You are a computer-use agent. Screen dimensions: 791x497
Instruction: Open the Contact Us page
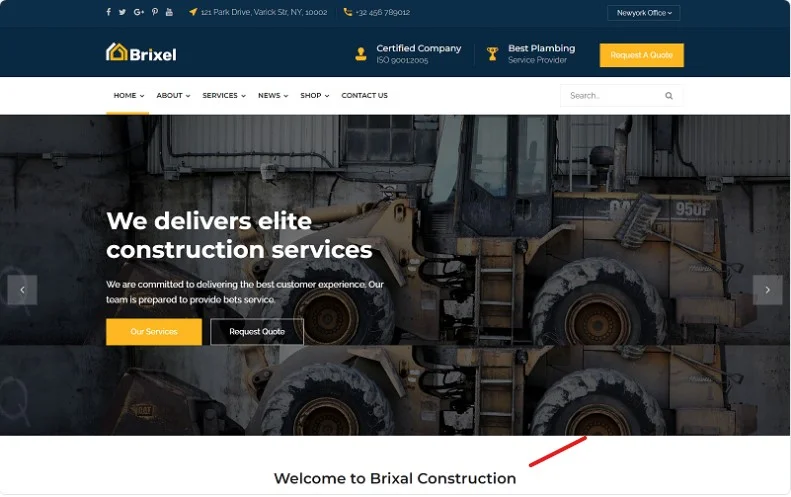(364, 95)
